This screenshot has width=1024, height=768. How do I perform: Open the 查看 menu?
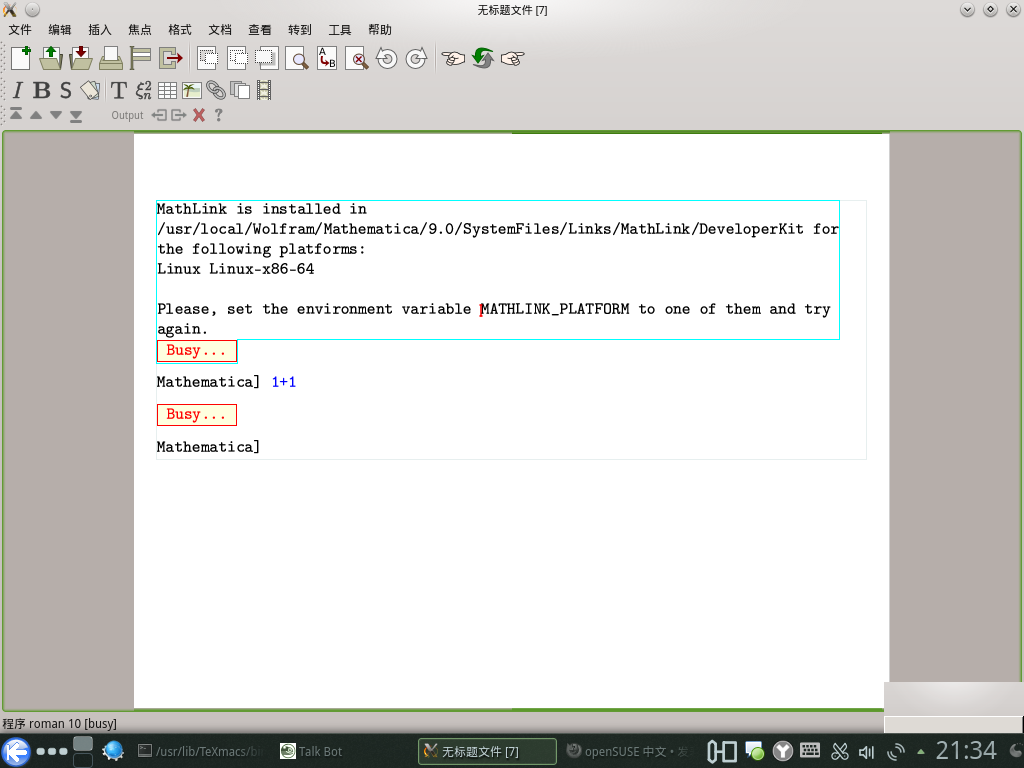[x=260, y=29]
